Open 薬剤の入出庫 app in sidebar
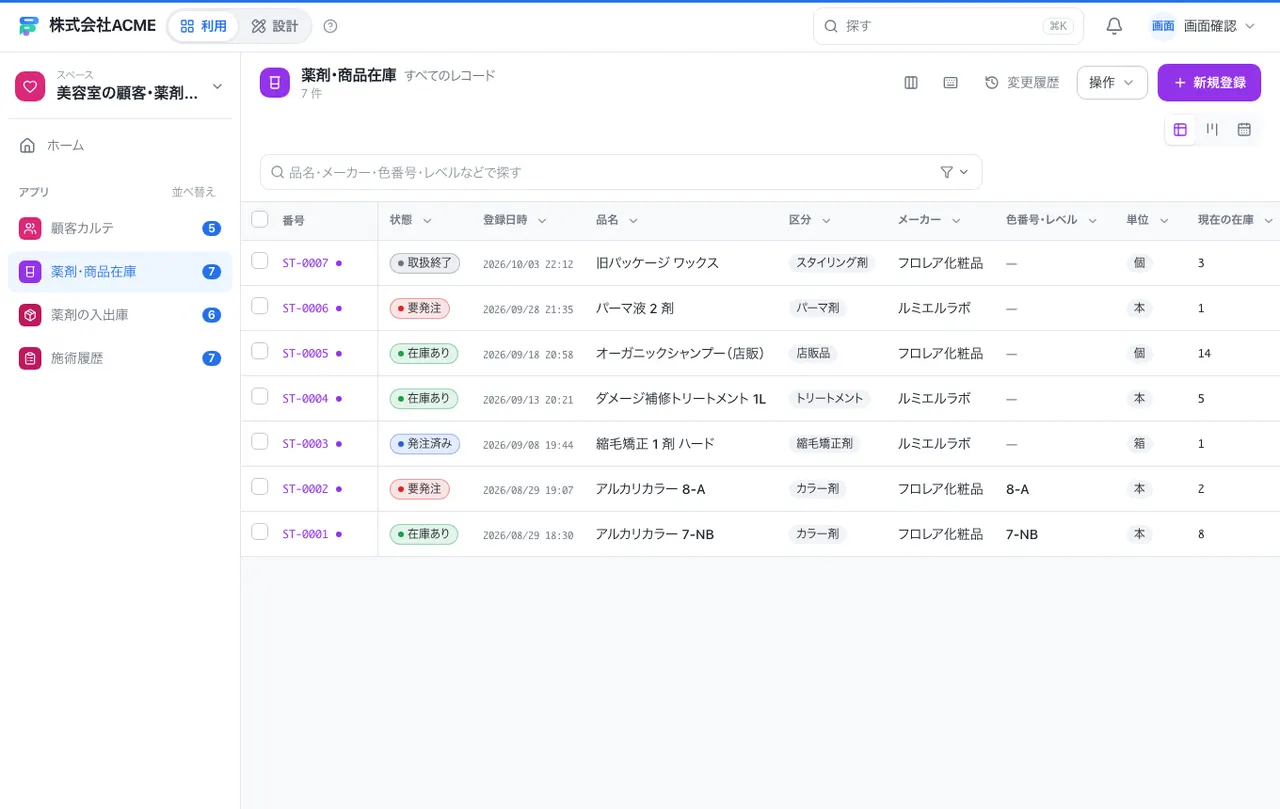The height and width of the screenshot is (809, 1280). coord(120,315)
